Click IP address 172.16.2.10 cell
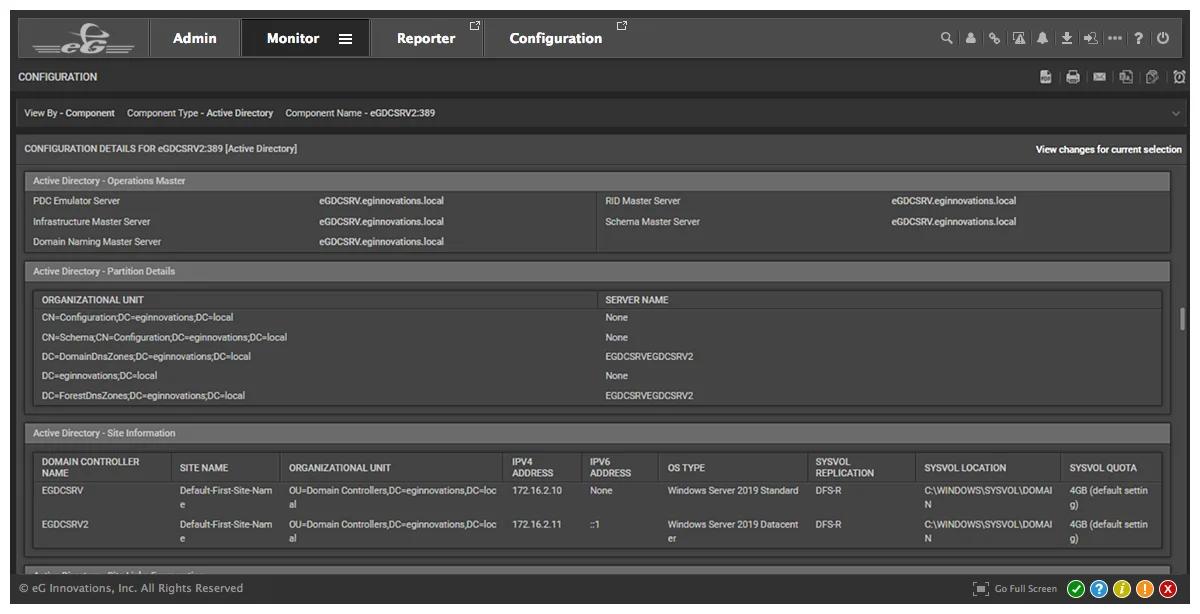1200x614 pixels. pos(537,491)
